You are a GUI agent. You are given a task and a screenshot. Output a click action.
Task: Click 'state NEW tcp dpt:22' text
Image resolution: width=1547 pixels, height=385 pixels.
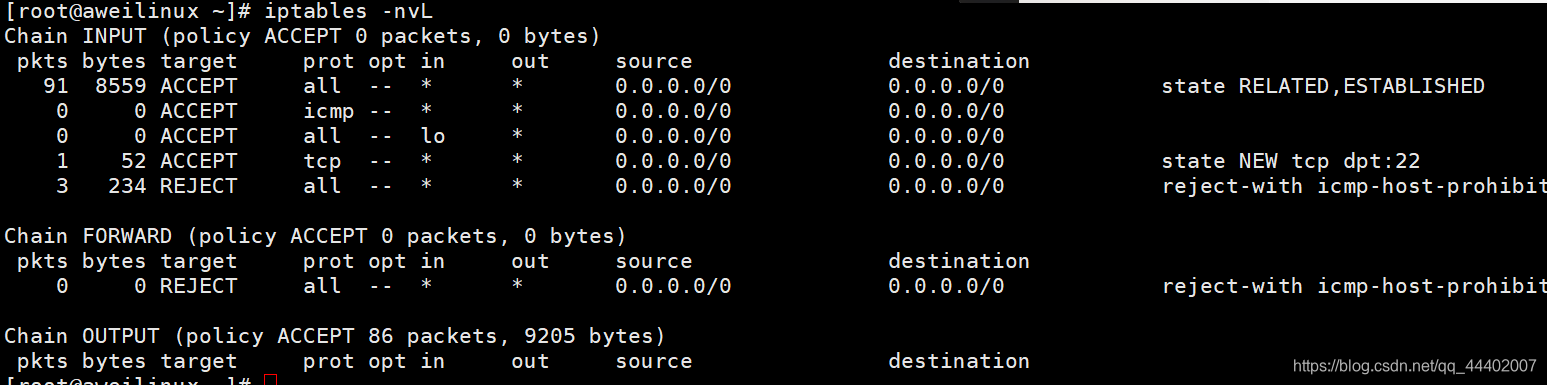(1291, 161)
